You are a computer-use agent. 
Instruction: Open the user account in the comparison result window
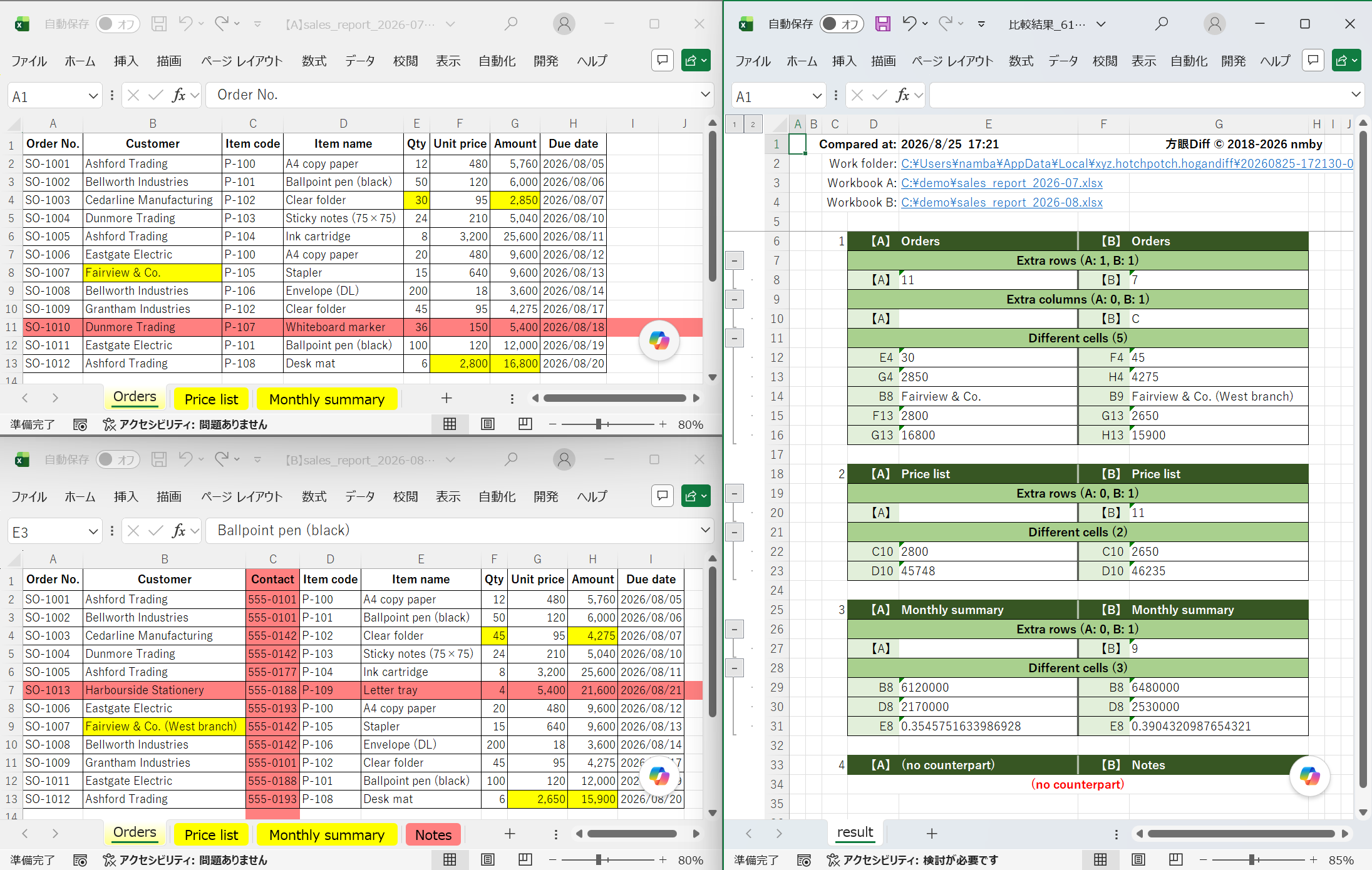pos(1214,24)
